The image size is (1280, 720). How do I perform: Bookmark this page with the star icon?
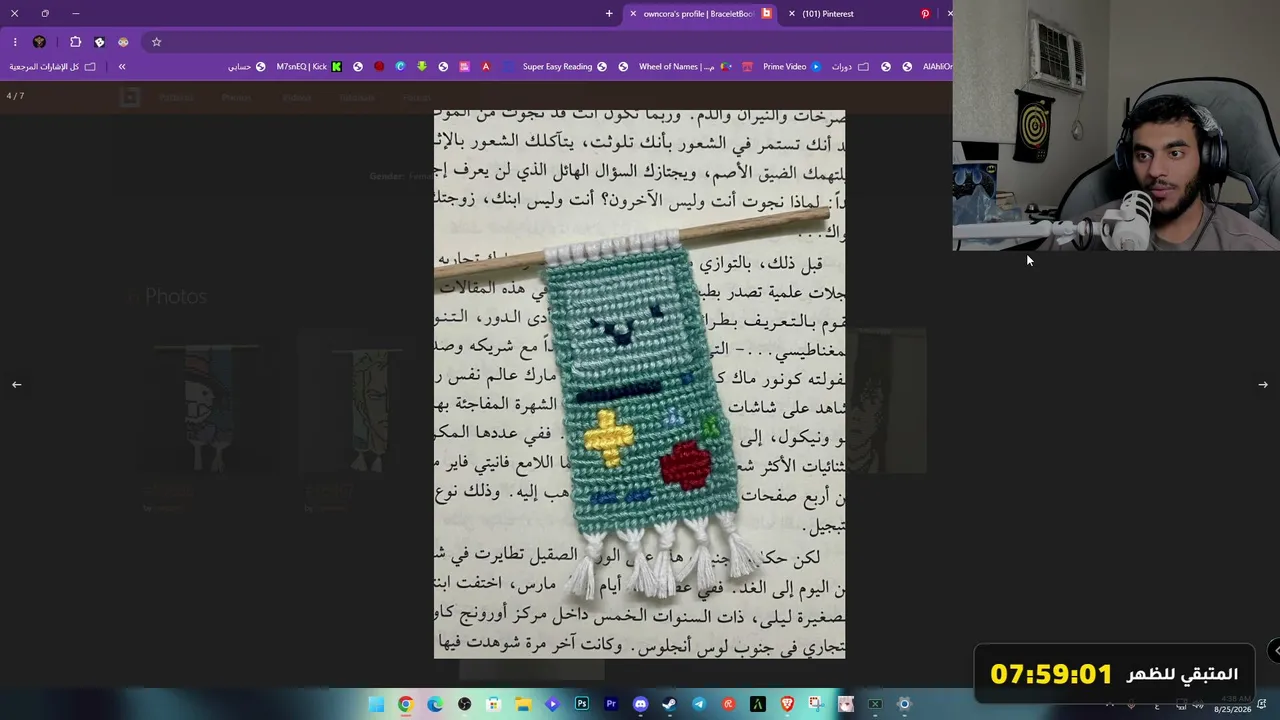tap(156, 42)
